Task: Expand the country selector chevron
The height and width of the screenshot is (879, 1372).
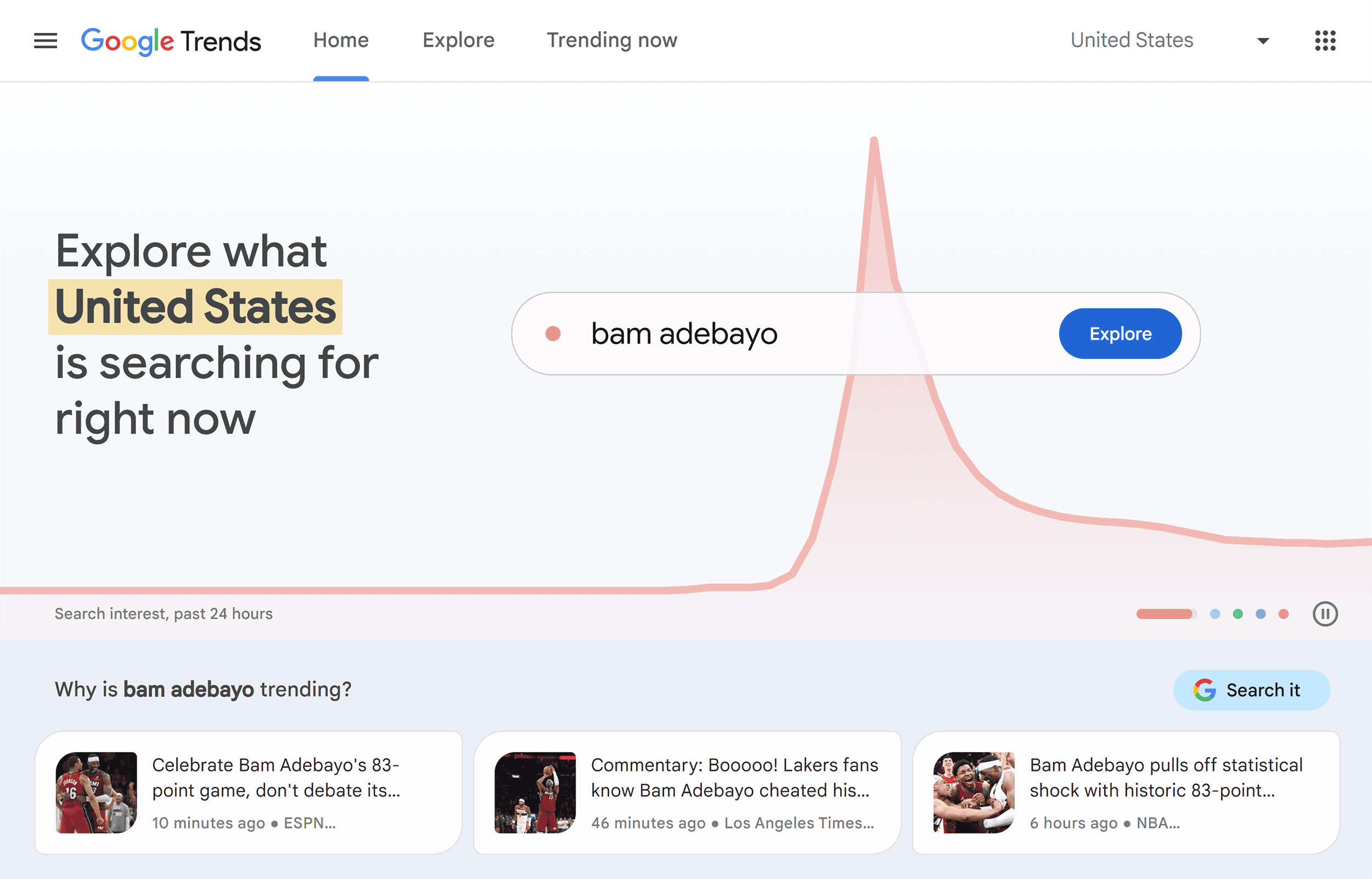Action: point(1262,41)
